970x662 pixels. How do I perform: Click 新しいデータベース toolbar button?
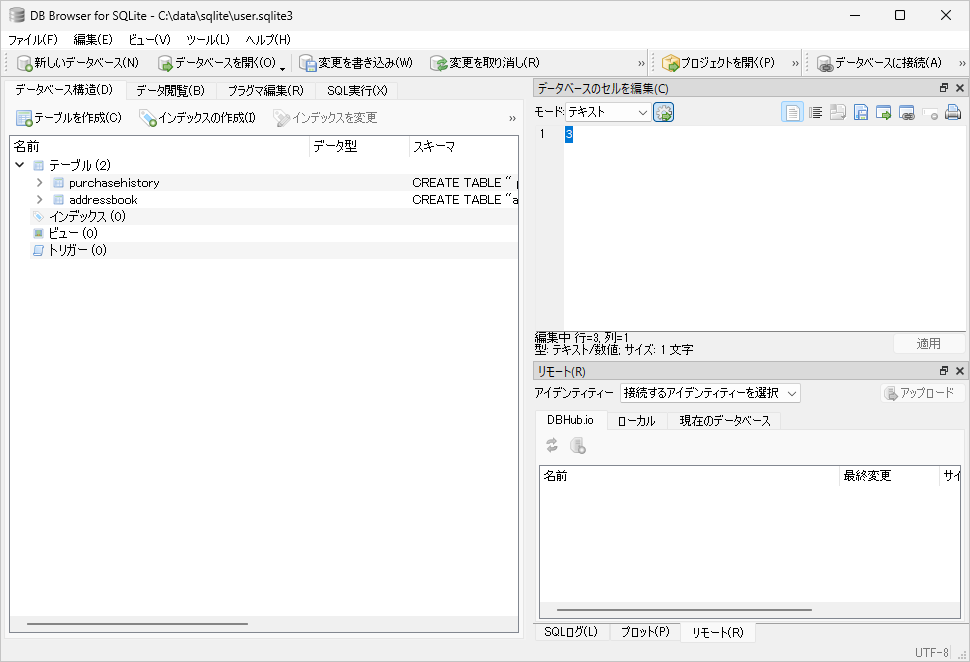click(78, 63)
